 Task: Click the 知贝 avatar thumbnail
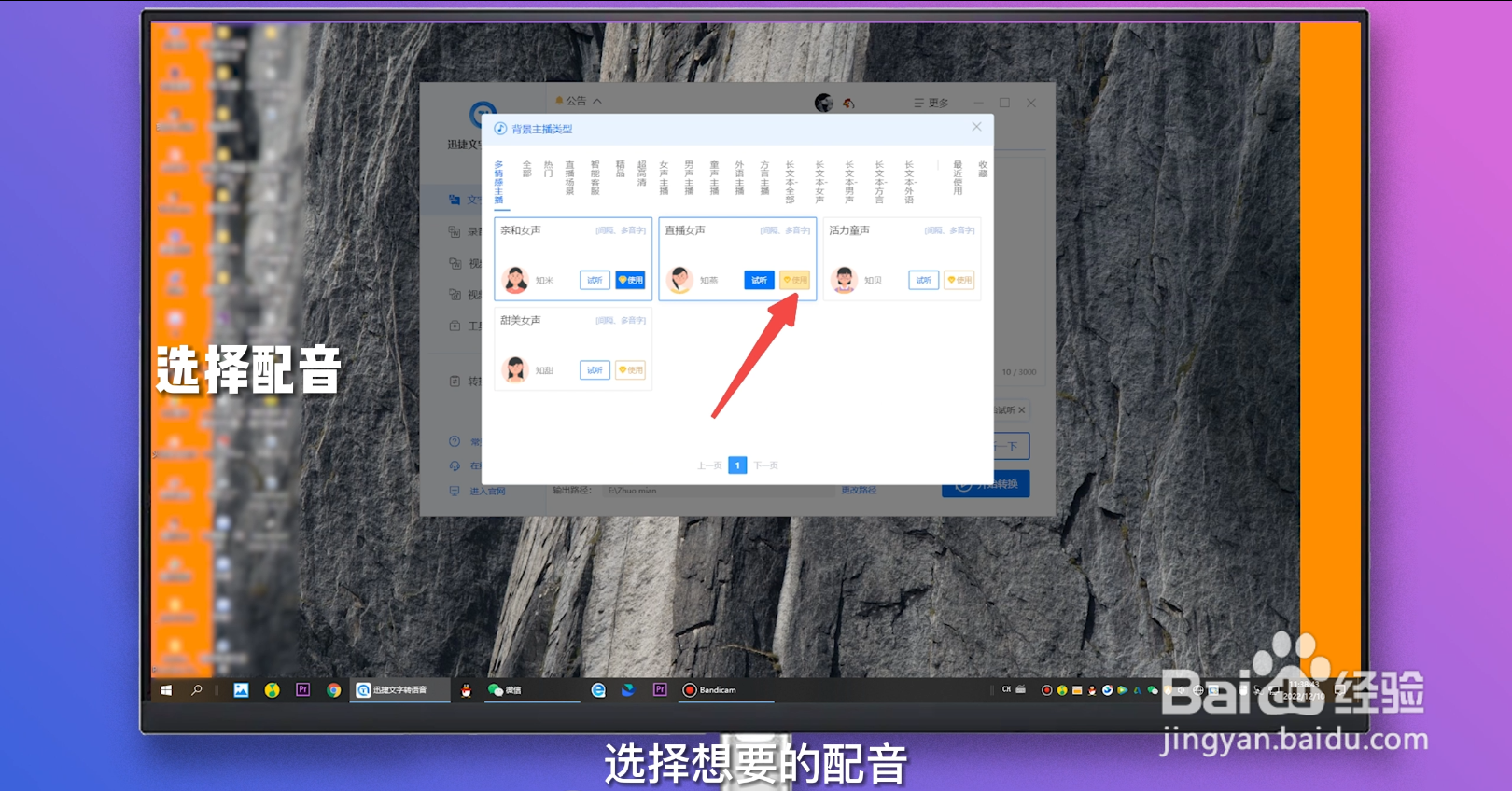click(x=844, y=280)
